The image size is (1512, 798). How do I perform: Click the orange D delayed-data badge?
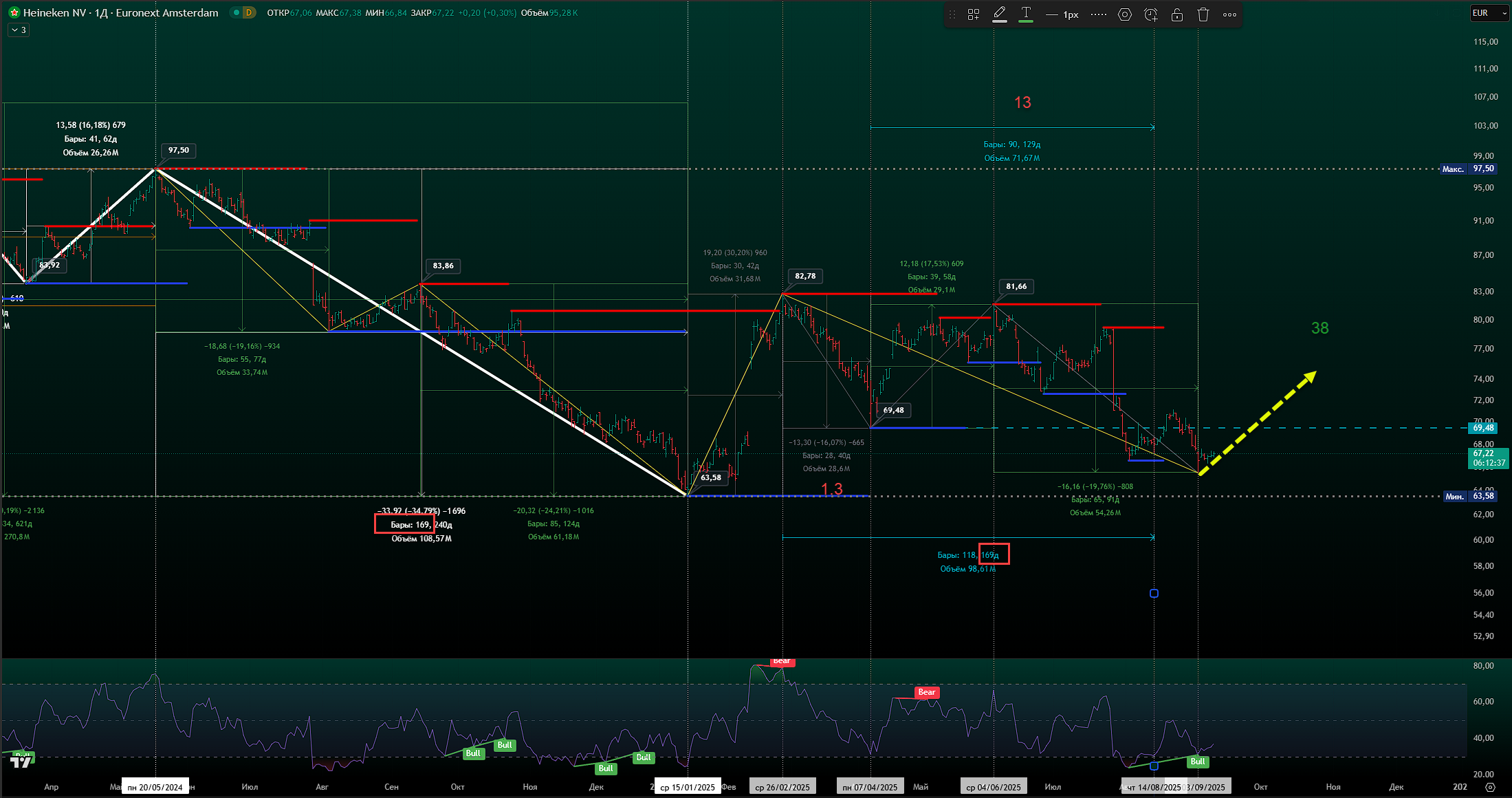pos(248,12)
